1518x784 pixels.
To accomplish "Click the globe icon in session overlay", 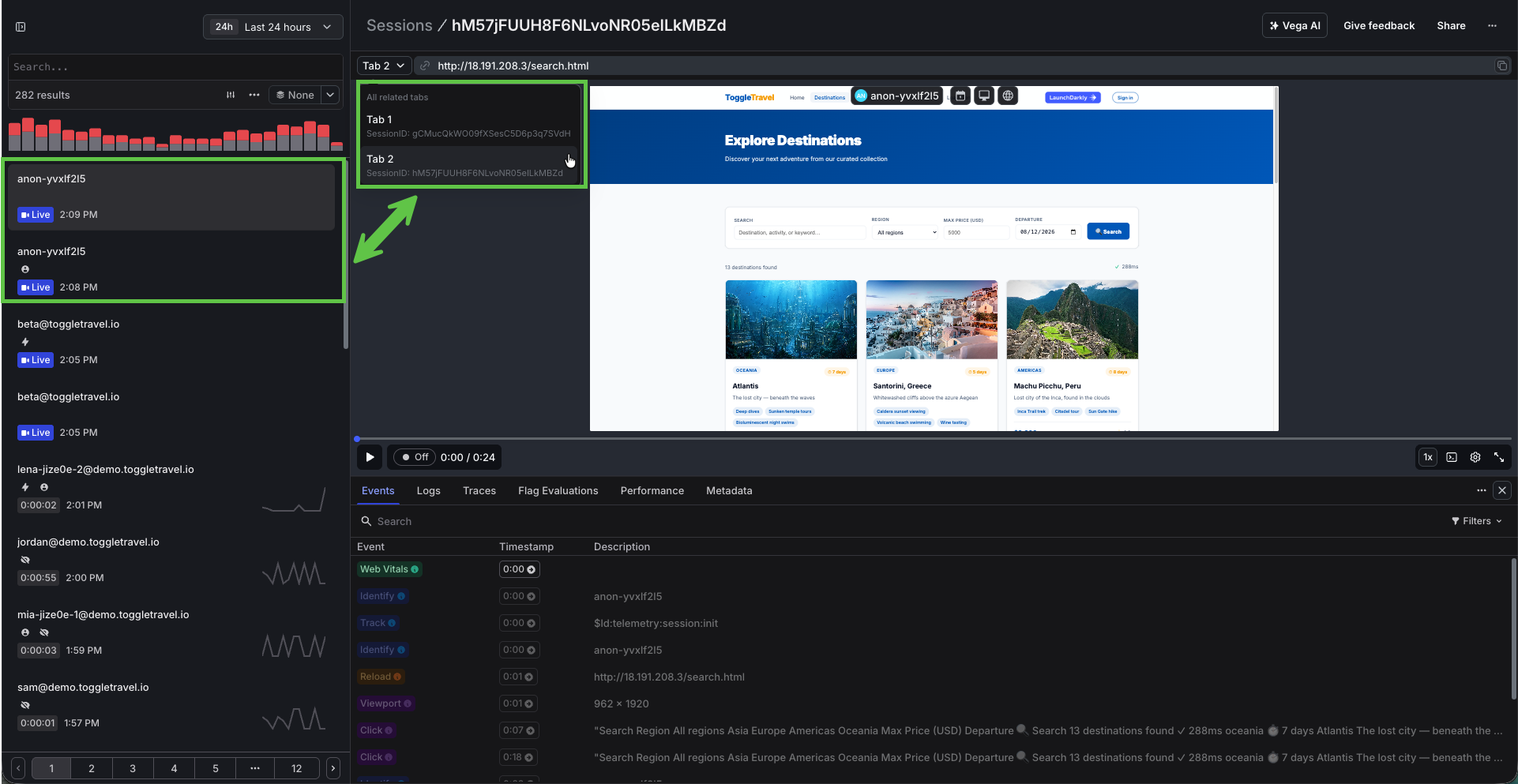I will [1008, 96].
